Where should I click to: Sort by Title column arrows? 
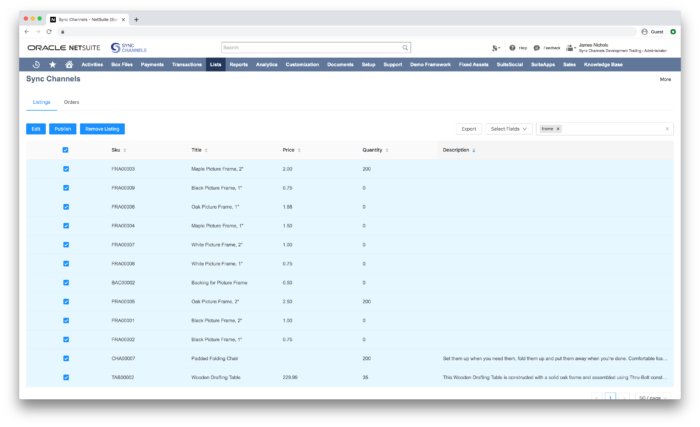[x=206, y=150]
